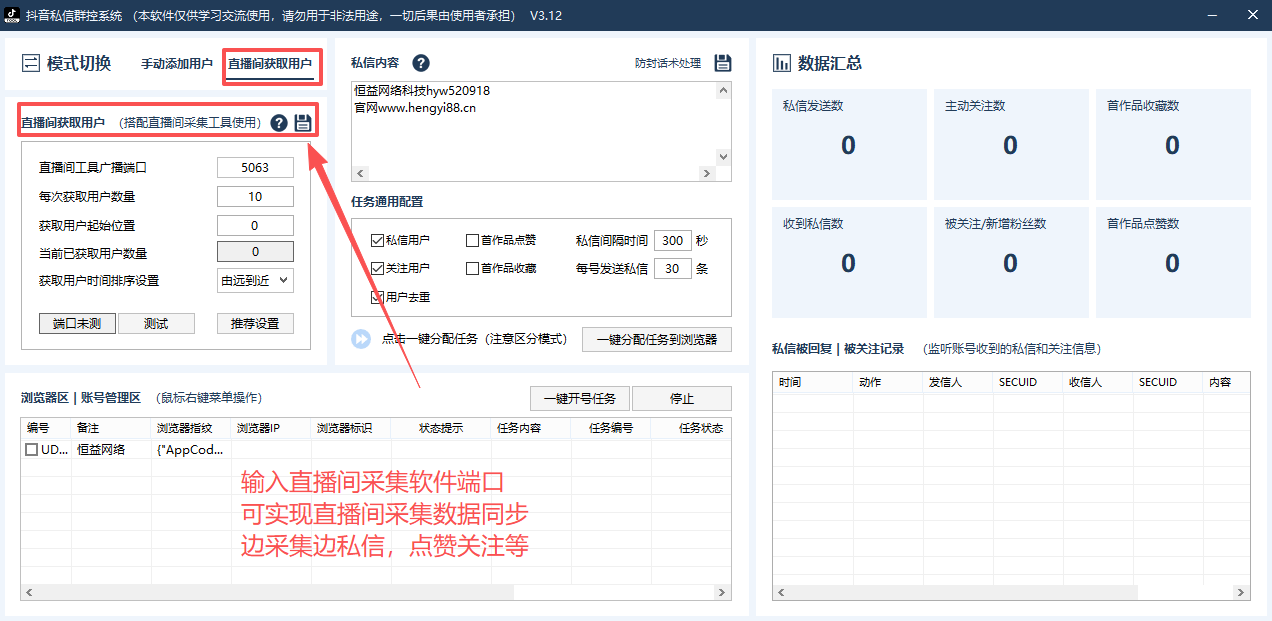Select the 恒益网络 cell in browser list
This screenshot has width=1272, height=621.
tap(111, 450)
